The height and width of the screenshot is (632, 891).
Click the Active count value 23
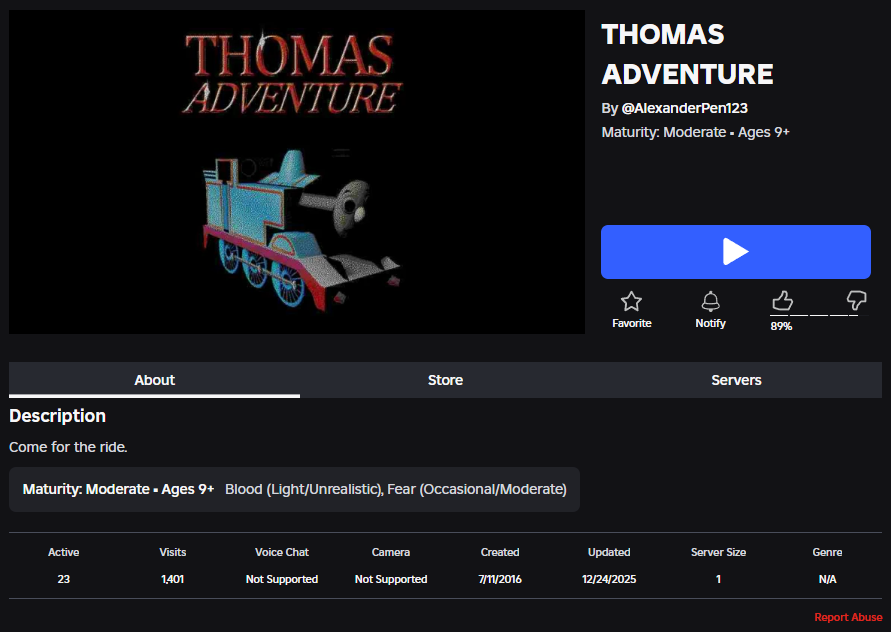point(64,579)
